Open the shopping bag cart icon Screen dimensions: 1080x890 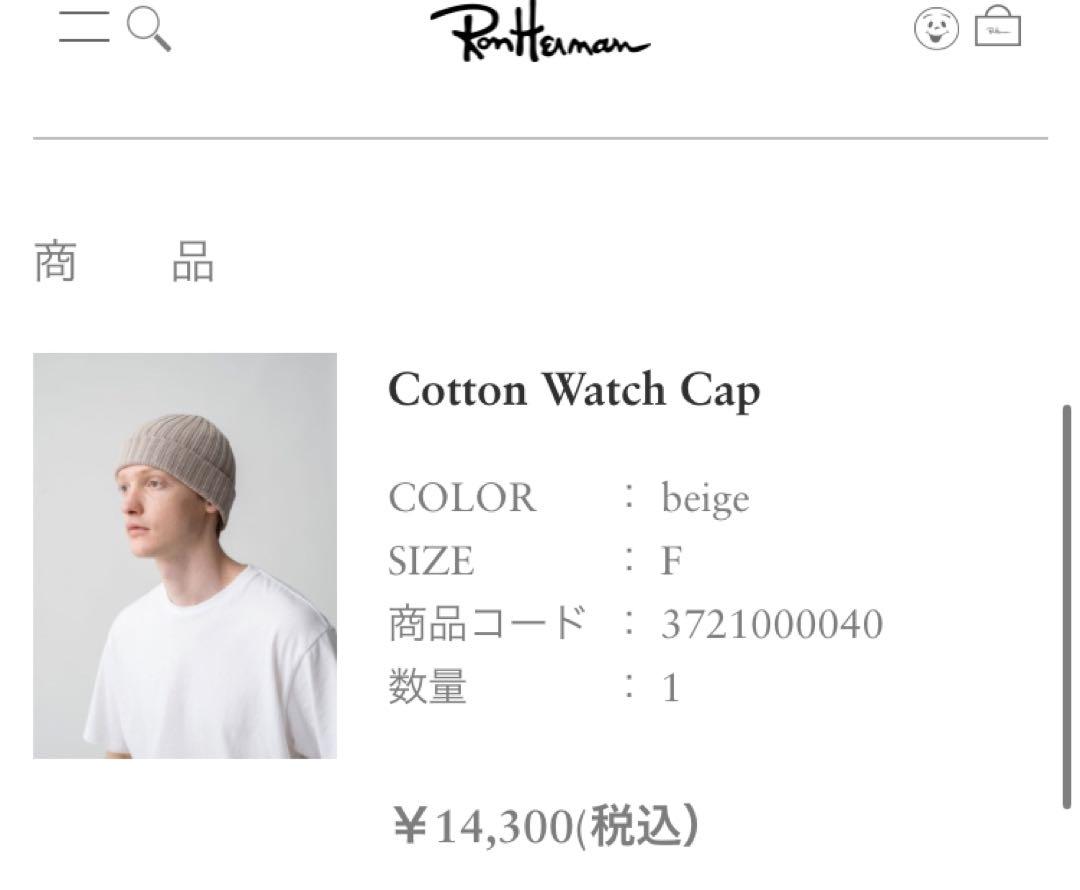click(998, 26)
